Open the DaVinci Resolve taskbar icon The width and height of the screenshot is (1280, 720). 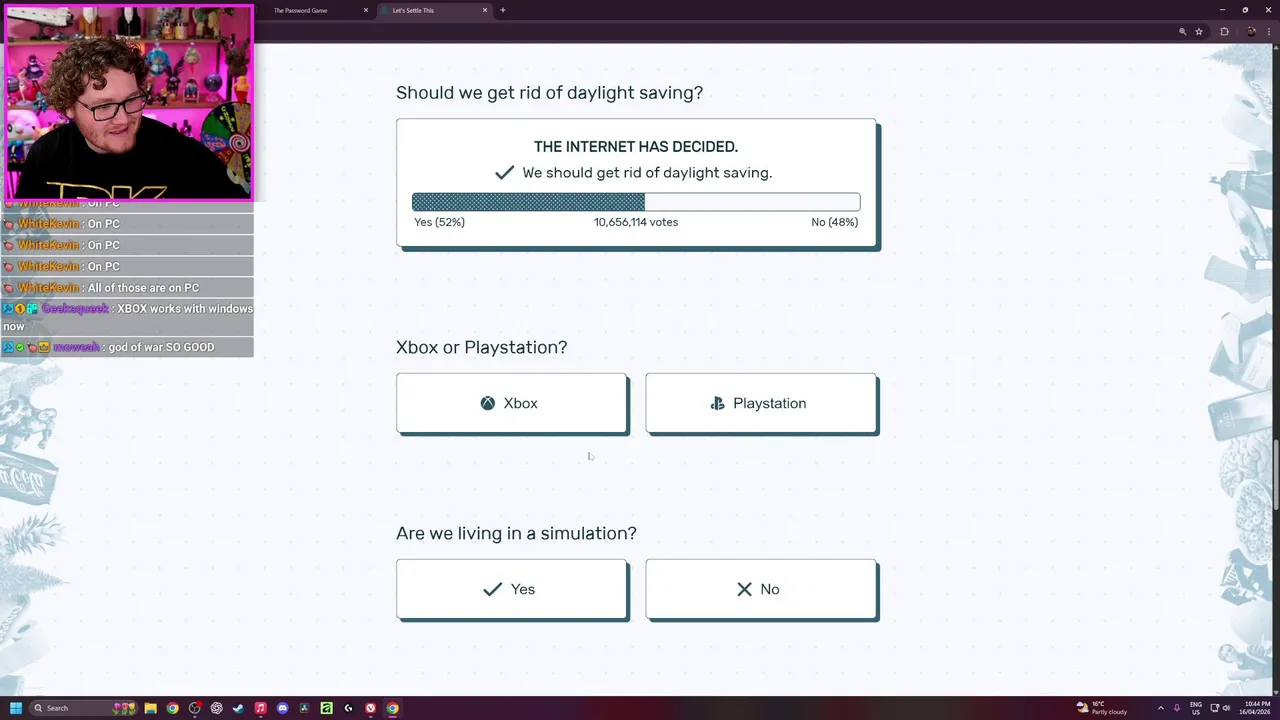click(x=304, y=708)
